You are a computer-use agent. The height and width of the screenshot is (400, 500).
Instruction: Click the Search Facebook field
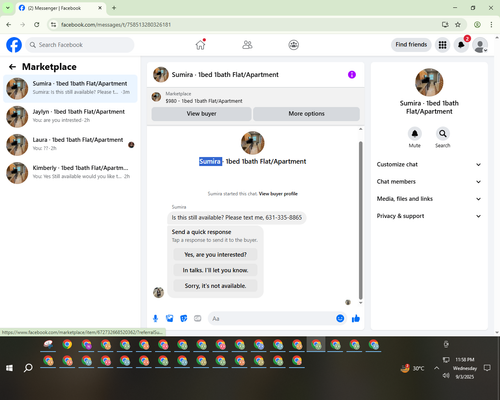point(80,45)
